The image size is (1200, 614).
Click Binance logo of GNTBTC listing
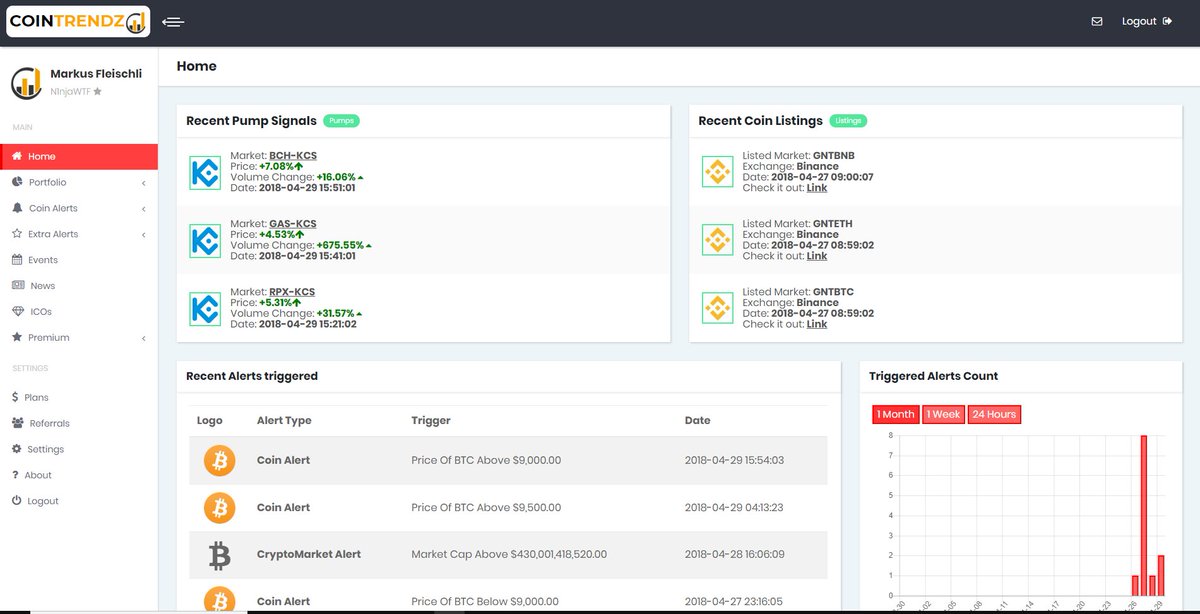pos(717,308)
